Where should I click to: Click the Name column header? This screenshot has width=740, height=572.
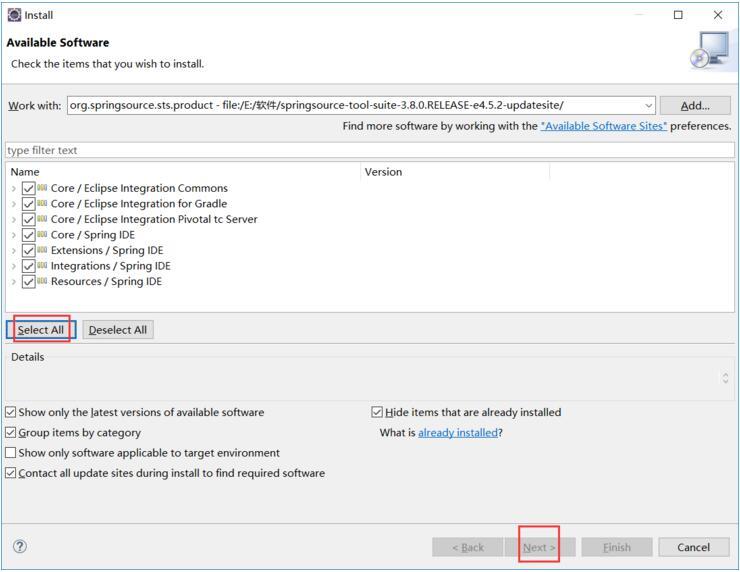[183, 172]
